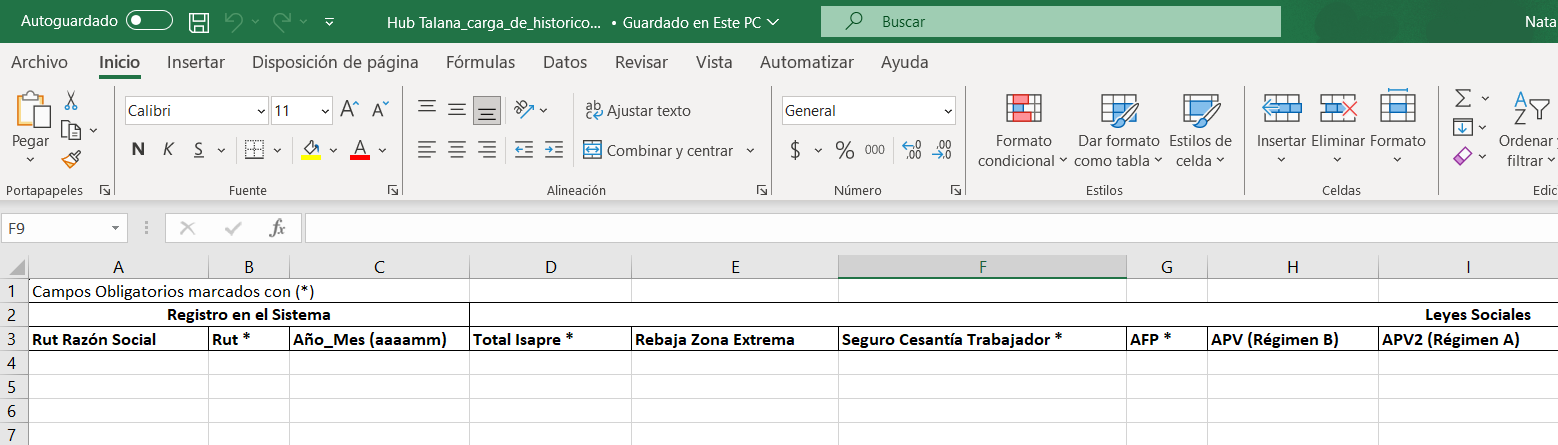Toggle the Autoguardado switch
This screenshot has height=445, width=1558.
[x=150, y=21]
